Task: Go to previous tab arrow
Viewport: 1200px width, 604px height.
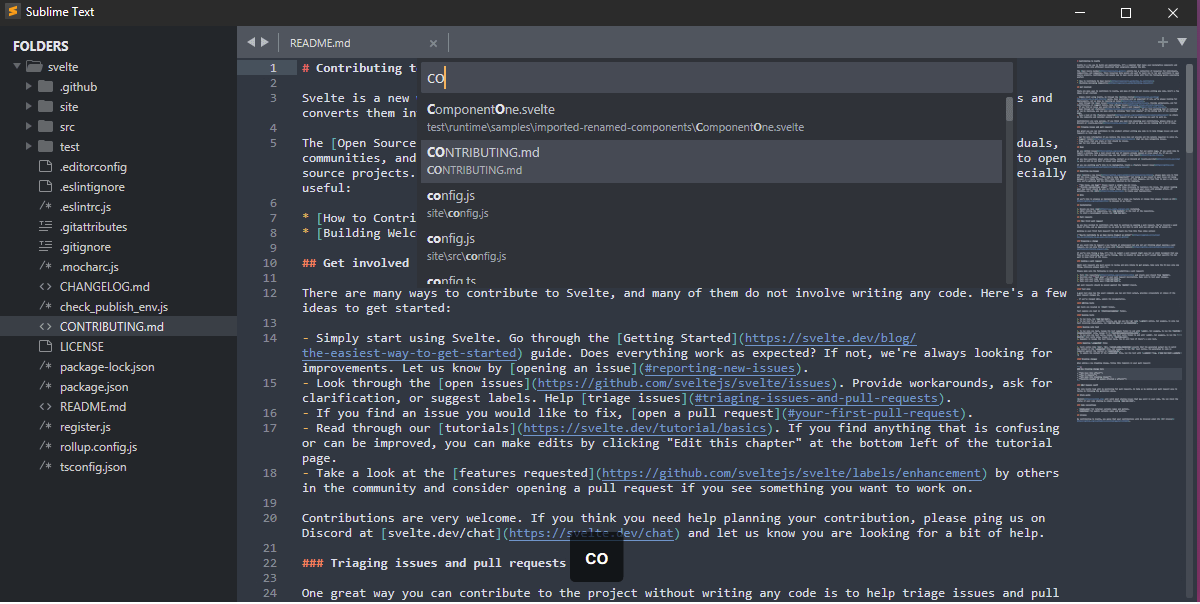Action: [x=251, y=42]
